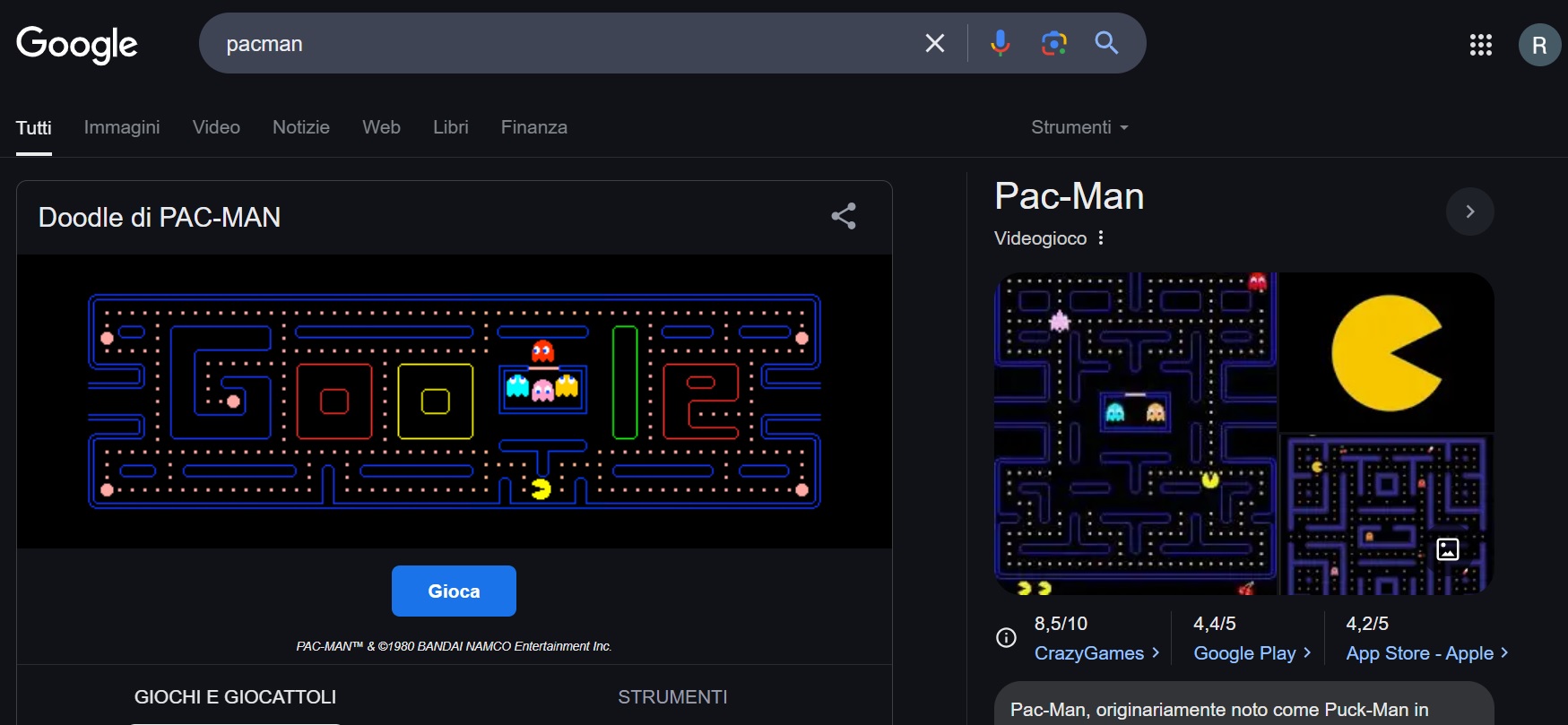This screenshot has width=1568, height=725.
Task: Select the Tutti tab
Action: 34,128
